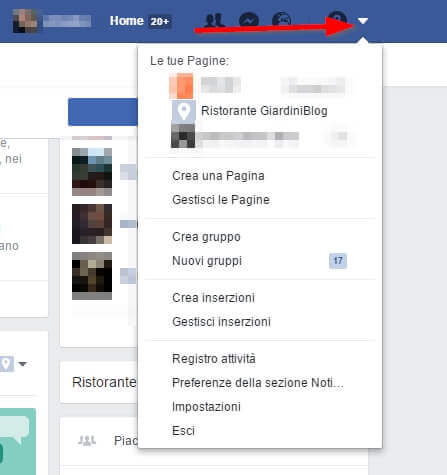447x475 pixels.
Task: Expand the page selector arrow in the left sidebar
Action: click(22, 364)
